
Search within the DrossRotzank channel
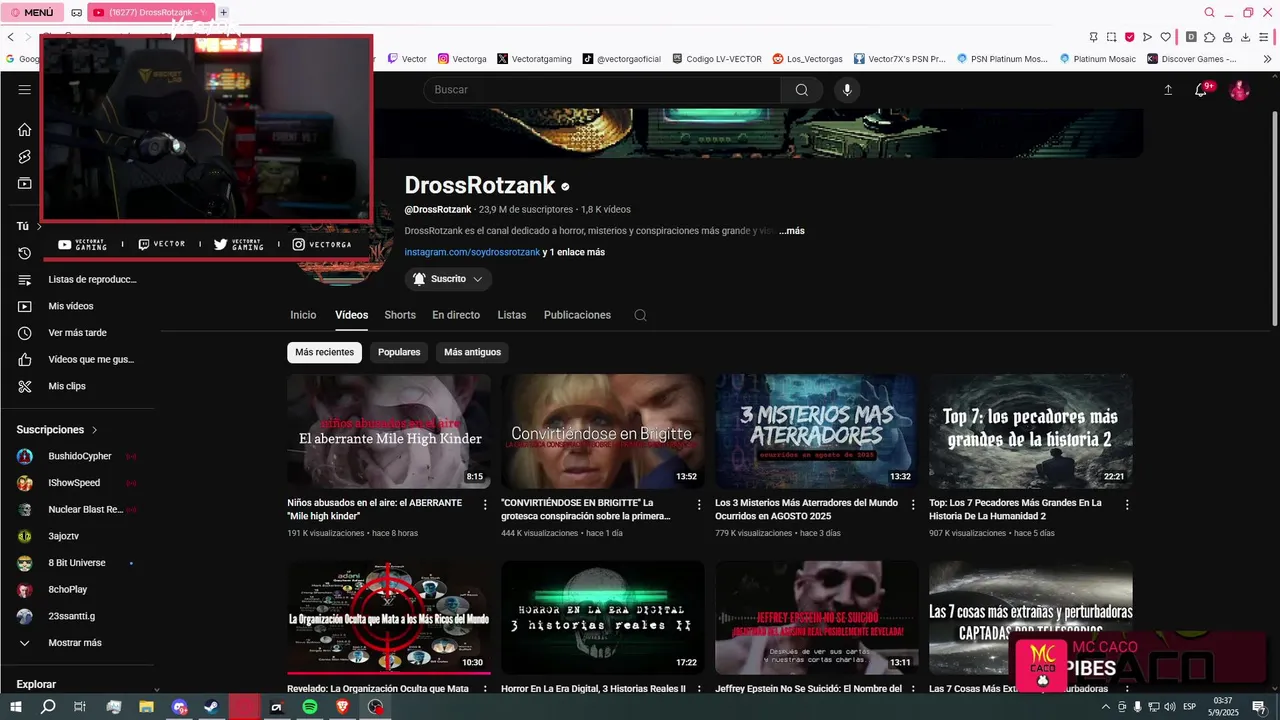(640, 315)
